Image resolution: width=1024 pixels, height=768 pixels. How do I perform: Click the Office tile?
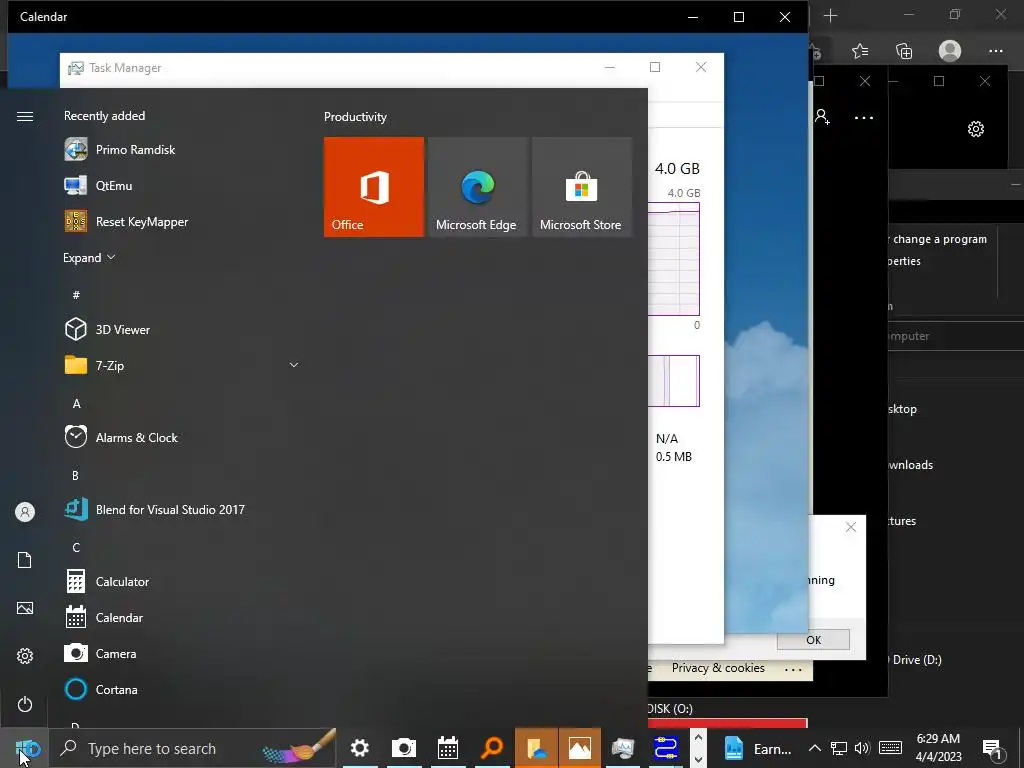click(x=374, y=187)
